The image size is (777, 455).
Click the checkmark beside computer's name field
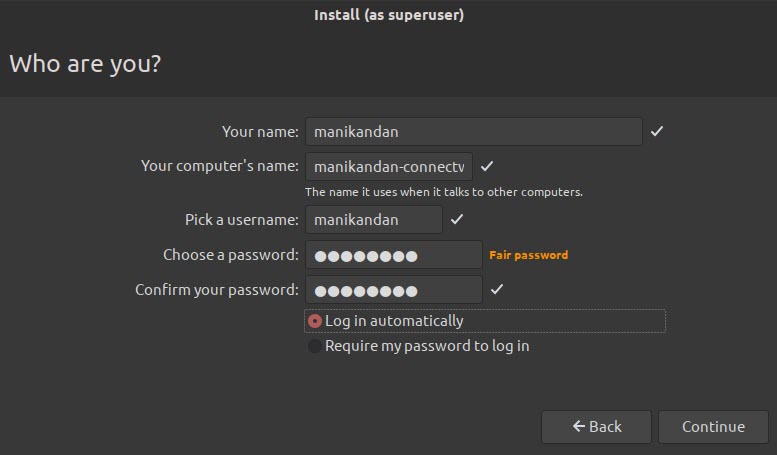pyautogui.click(x=487, y=166)
